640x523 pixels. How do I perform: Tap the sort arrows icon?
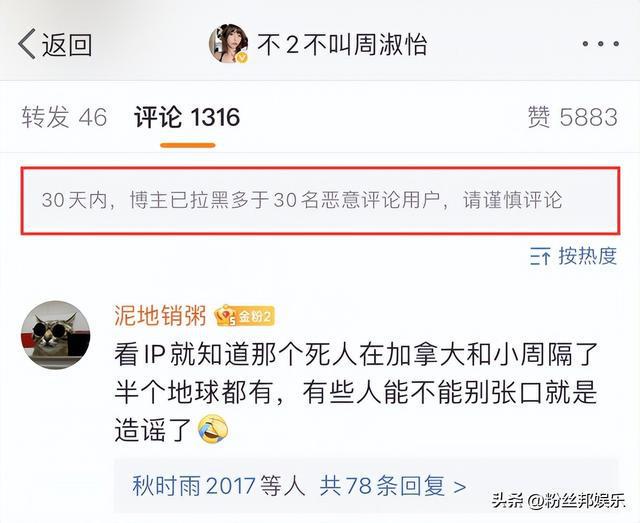pyautogui.click(x=540, y=257)
